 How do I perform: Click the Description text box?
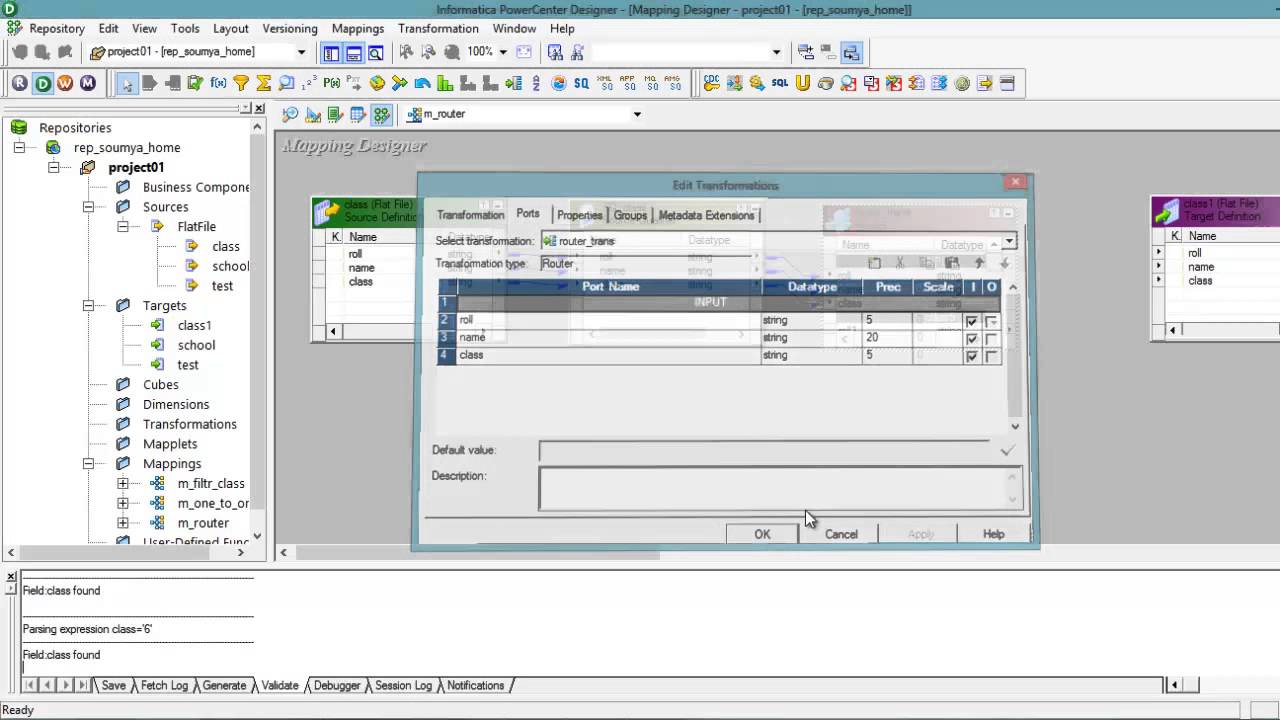[x=780, y=489]
